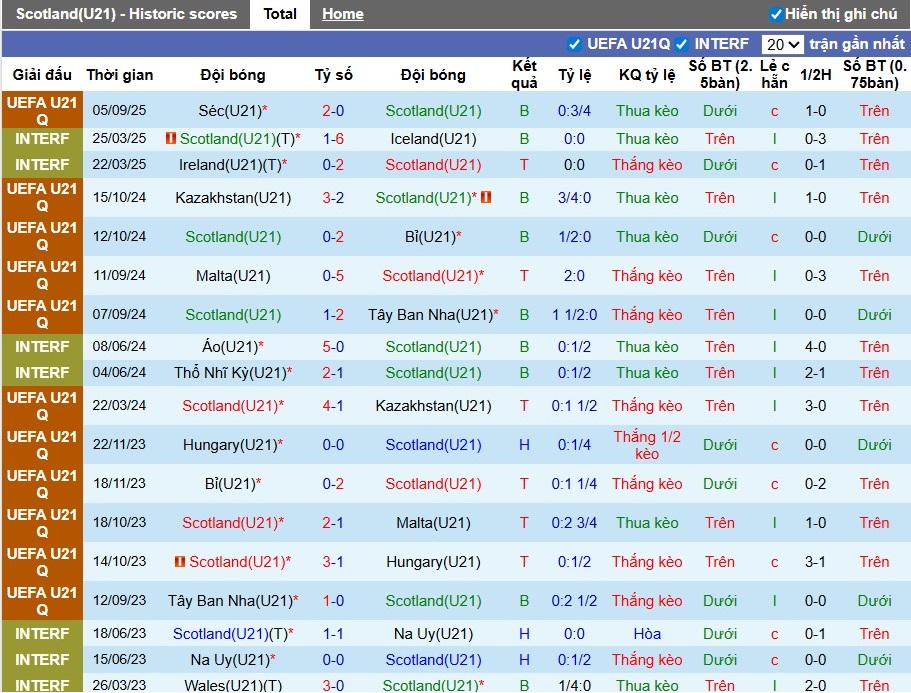Open Iceland(U21) team link

(433, 139)
